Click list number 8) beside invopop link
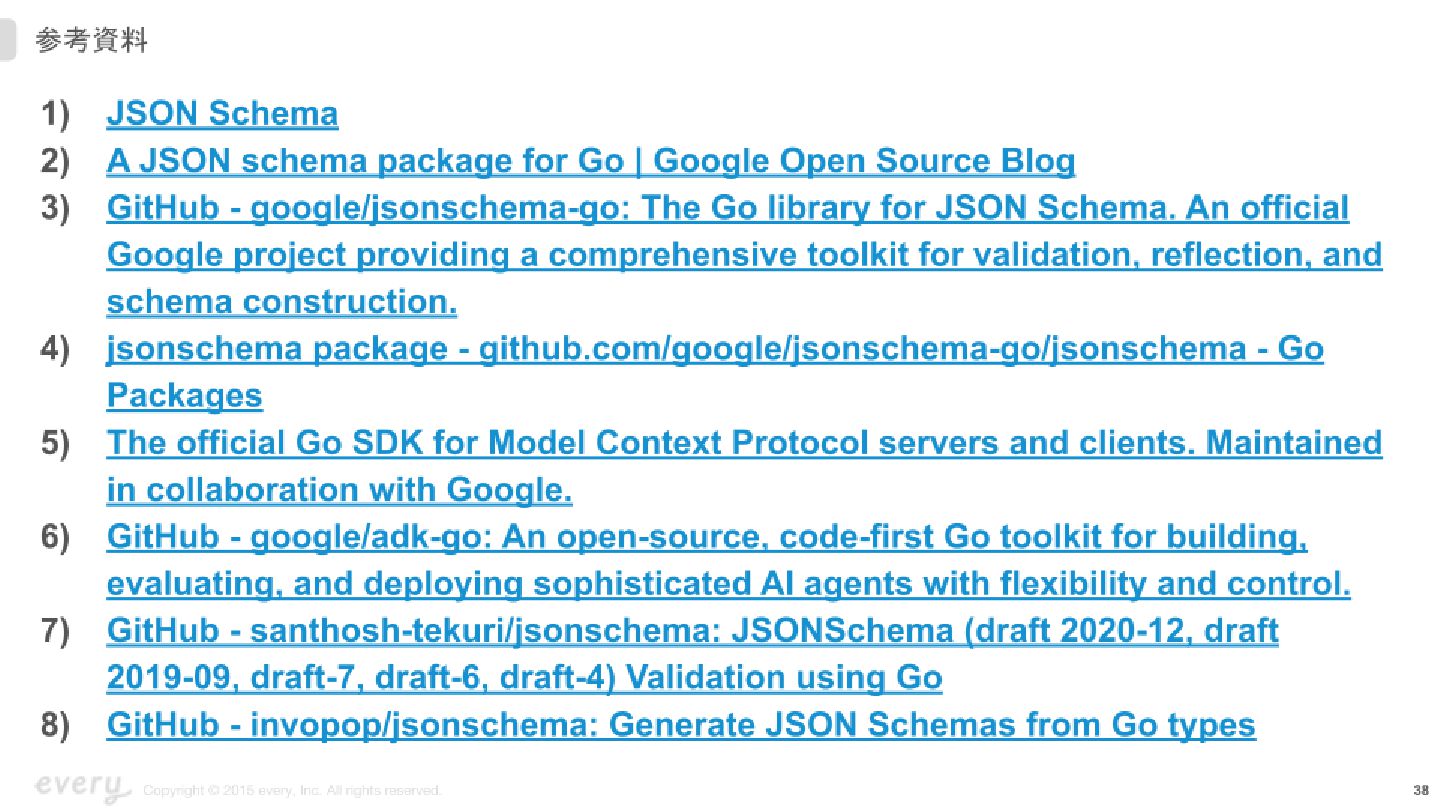 pos(56,725)
